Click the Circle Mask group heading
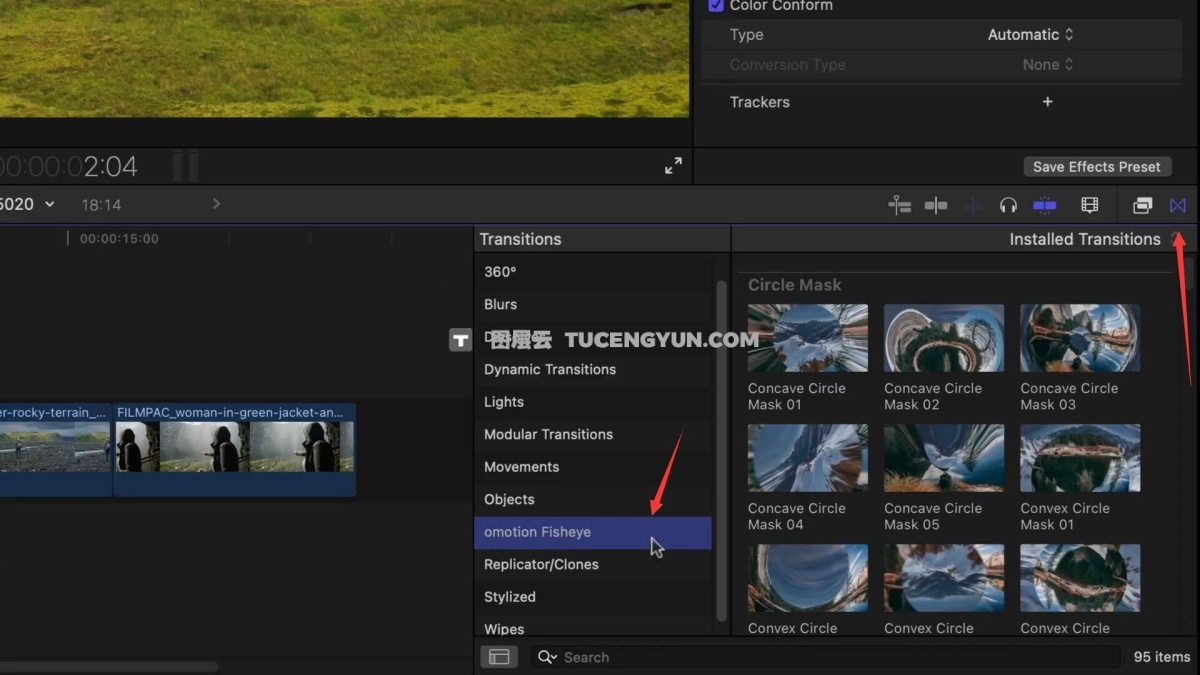This screenshot has width=1200, height=675. (795, 285)
